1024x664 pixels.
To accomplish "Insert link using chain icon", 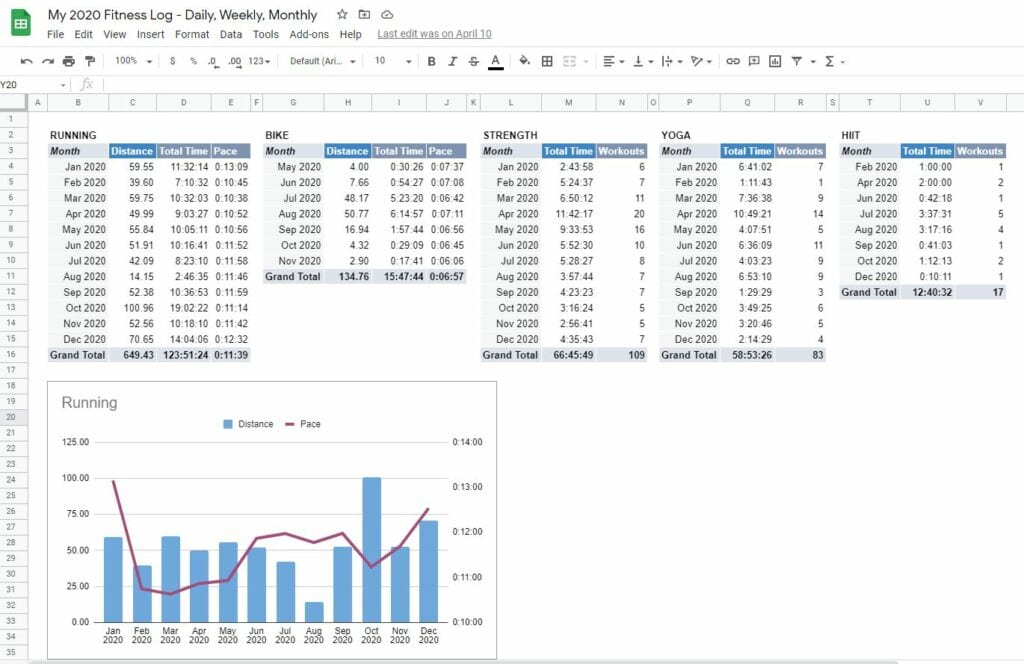I will [733, 61].
